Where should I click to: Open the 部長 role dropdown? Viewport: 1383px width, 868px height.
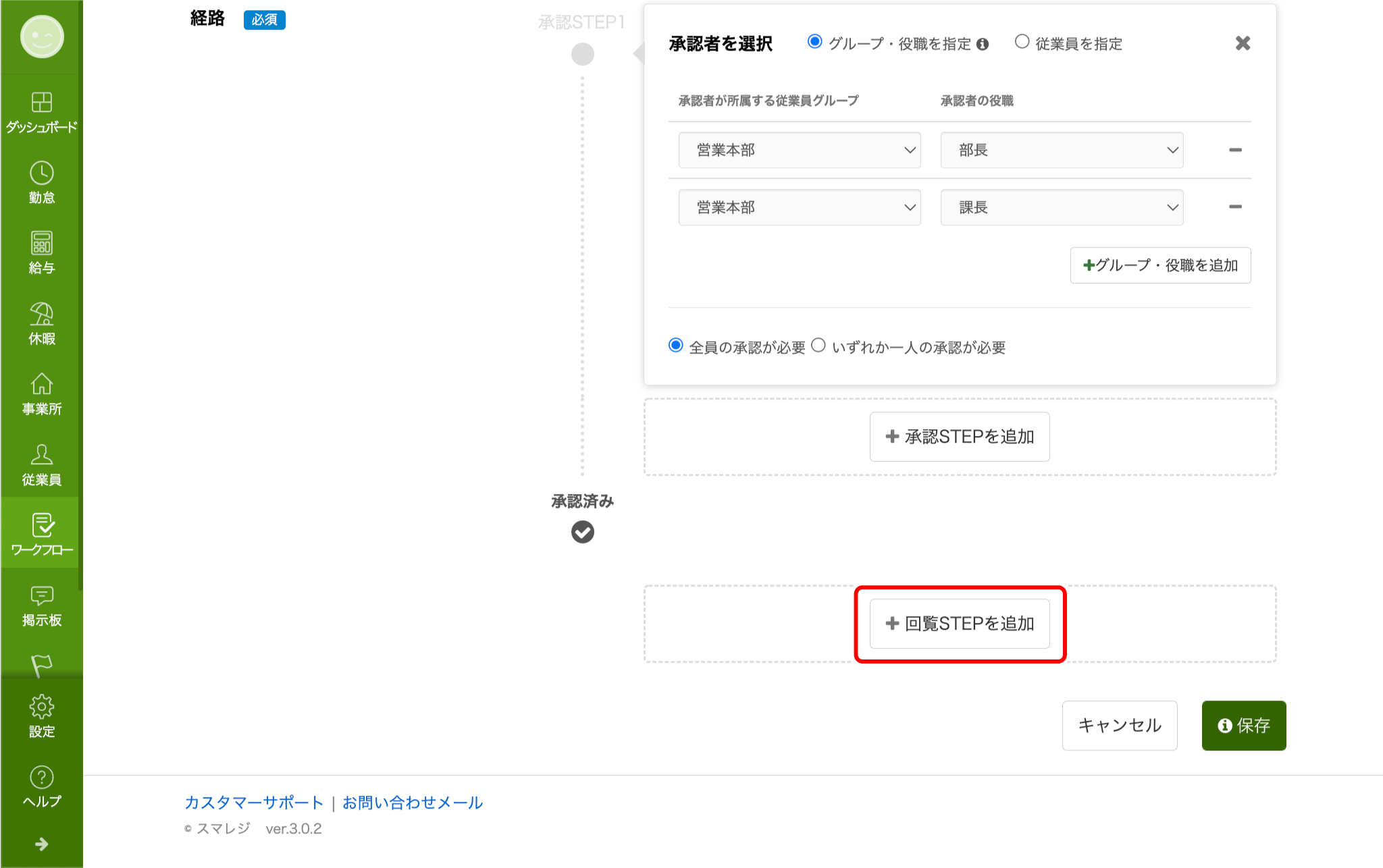coord(1062,150)
